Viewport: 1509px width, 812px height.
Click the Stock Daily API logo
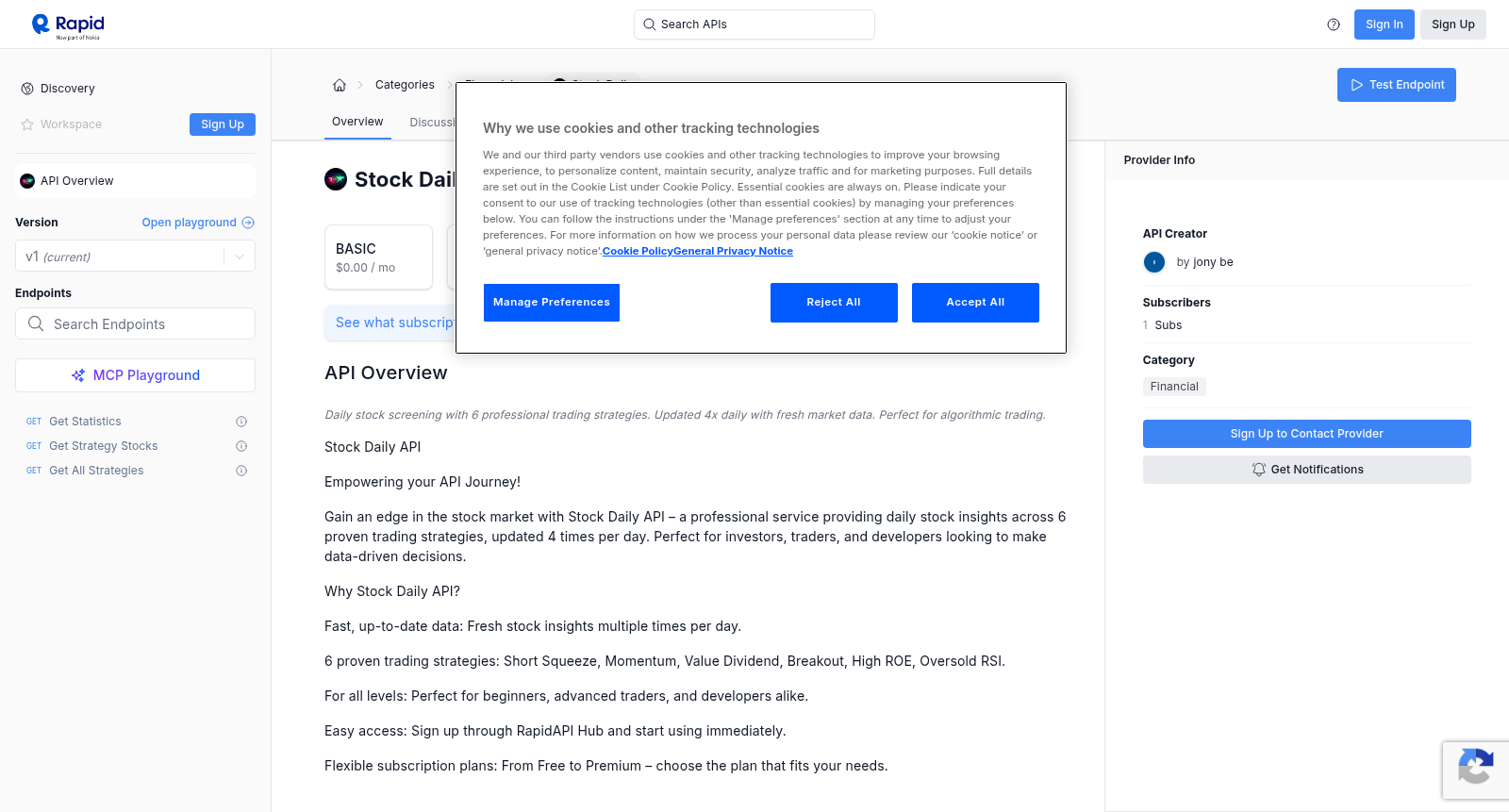pos(336,179)
